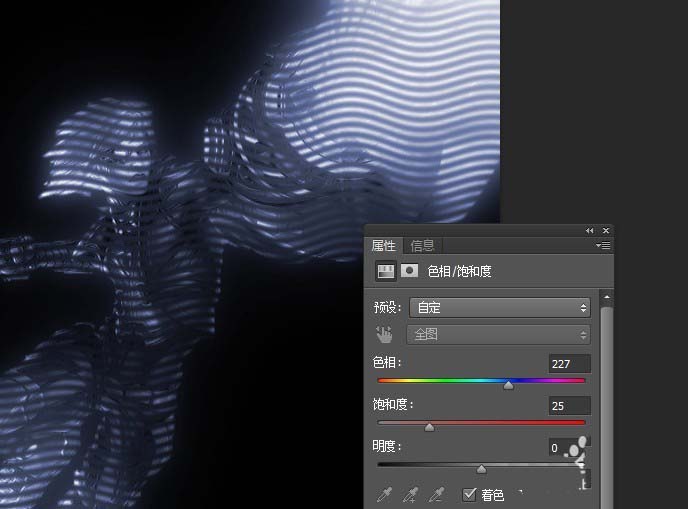The width and height of the screenshot is (688, 509).
Task: Open the Properties panel flyout menu
Action: tap(603, 245)
